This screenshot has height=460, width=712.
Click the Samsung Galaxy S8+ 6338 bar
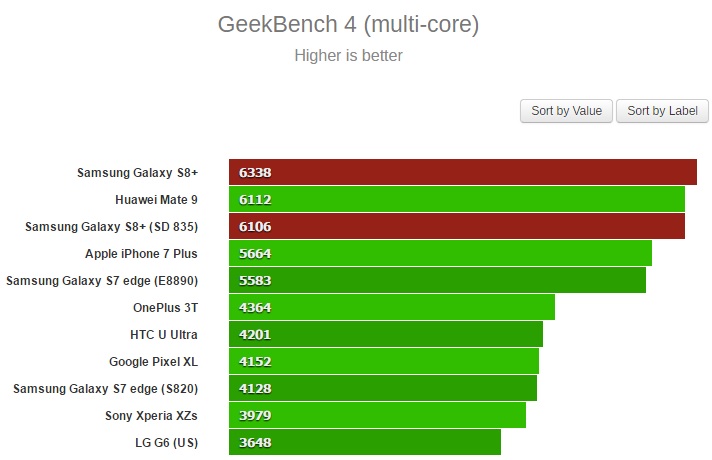[462, 172]
